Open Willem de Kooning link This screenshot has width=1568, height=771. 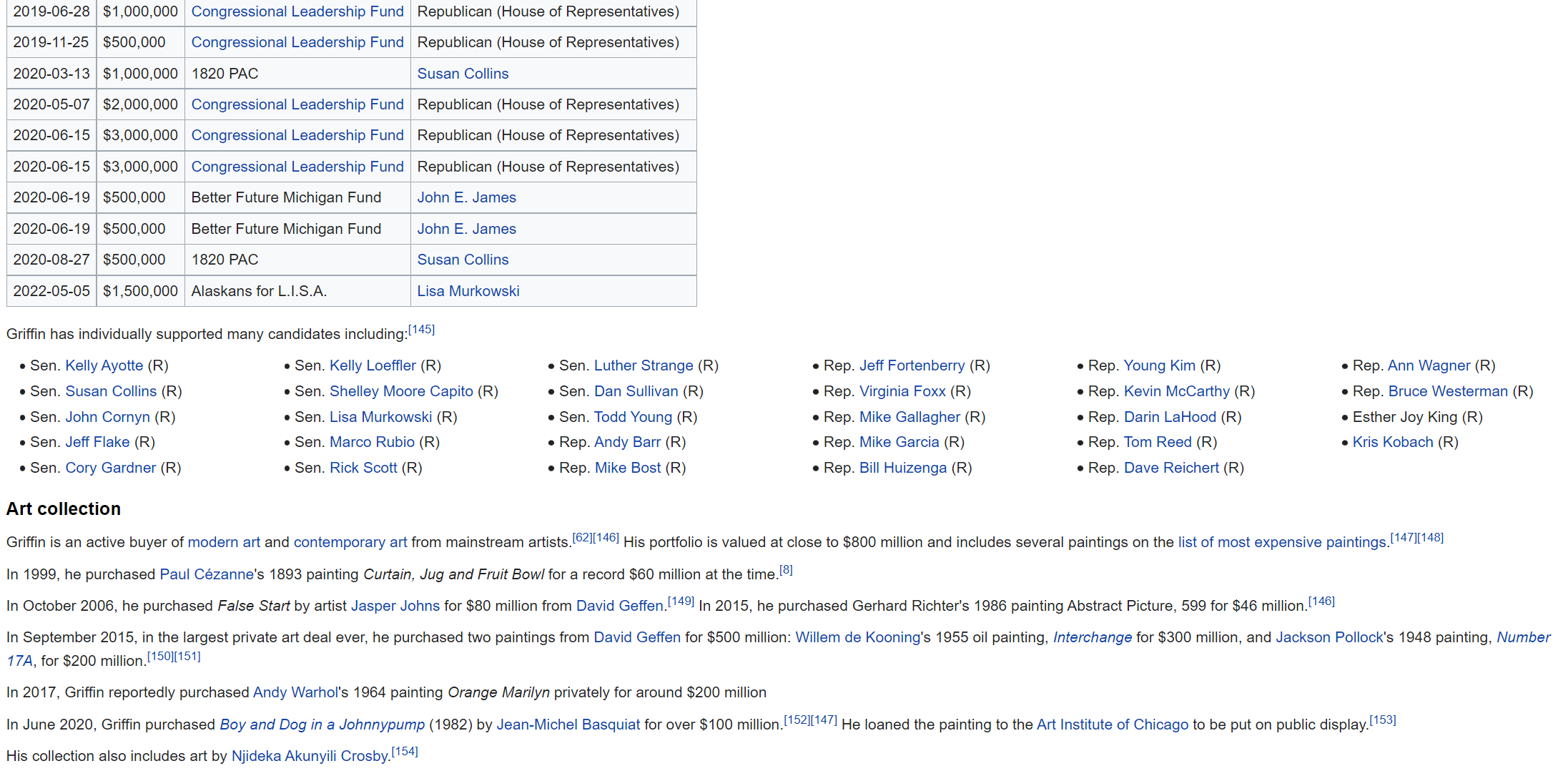pyautogui.click(x=858, y=637)
